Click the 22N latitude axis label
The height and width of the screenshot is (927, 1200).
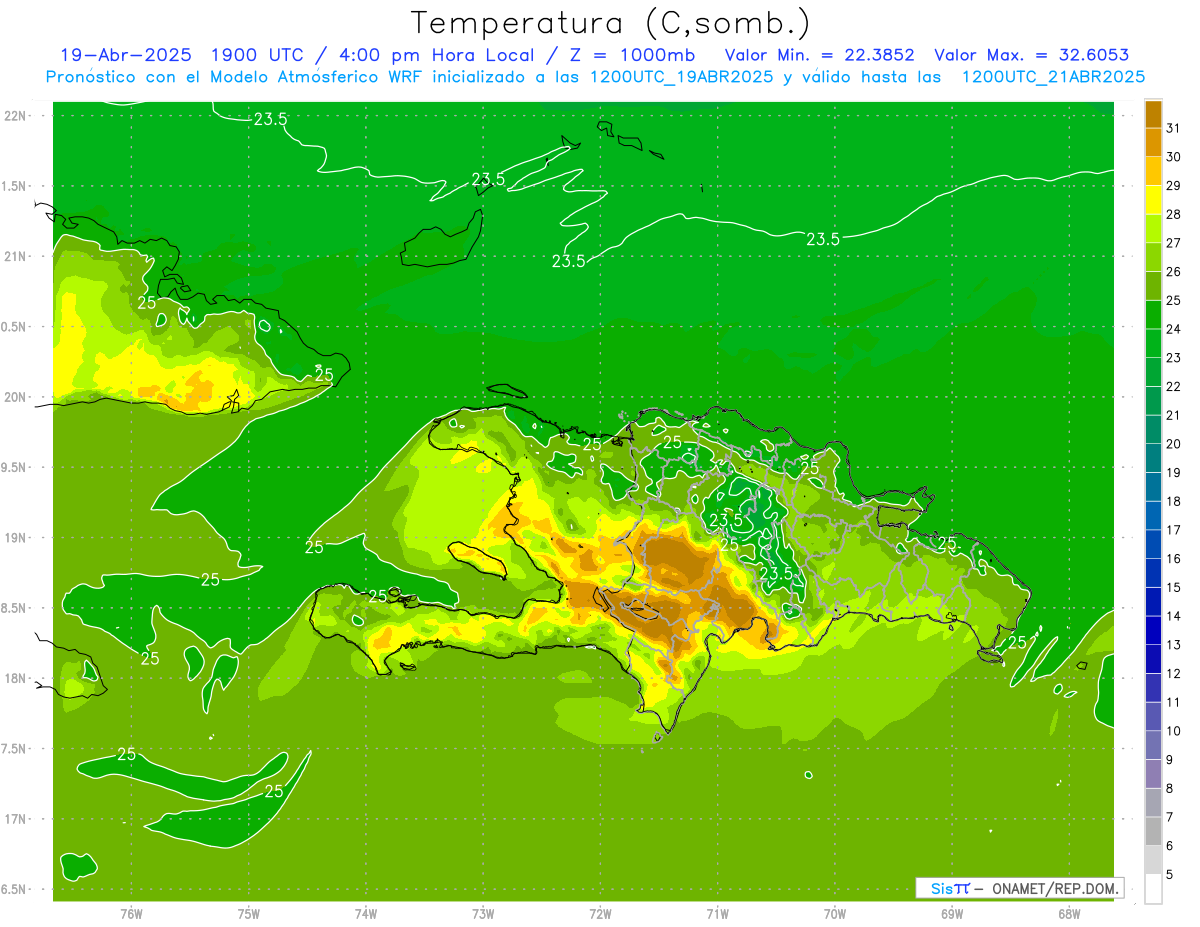[x=14, y=116]
